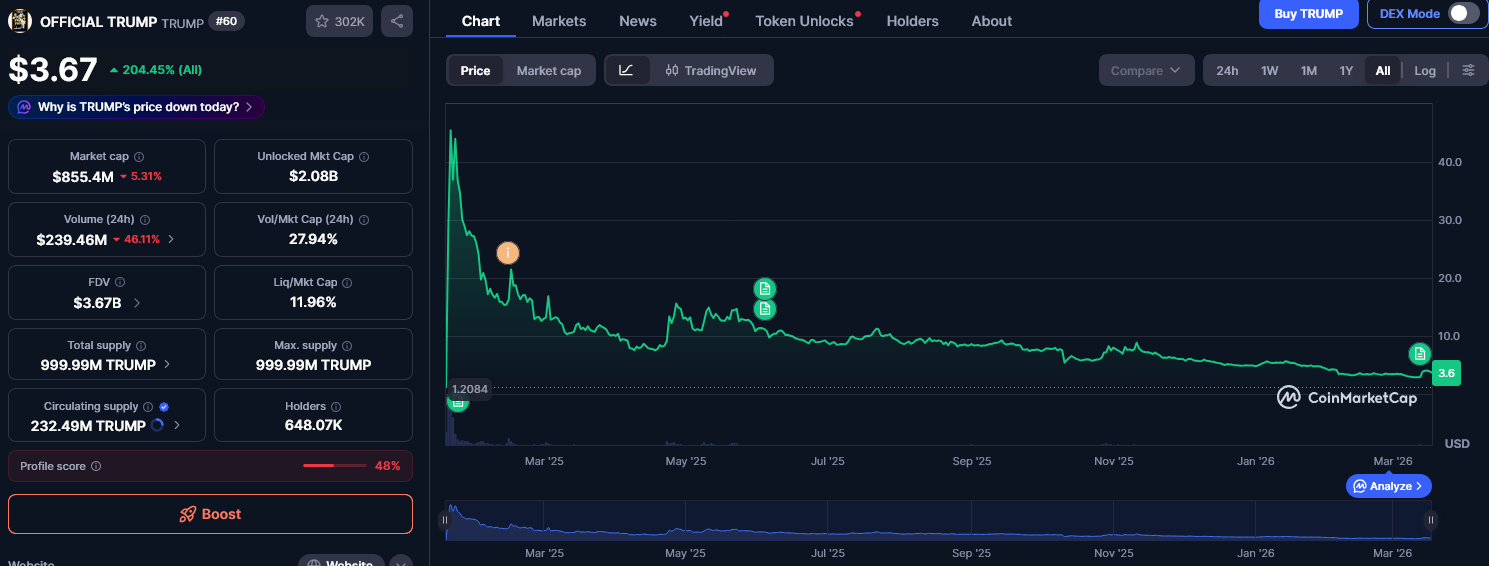Click the #60 rank badge

pyautogui.click(x=227, y=21)
